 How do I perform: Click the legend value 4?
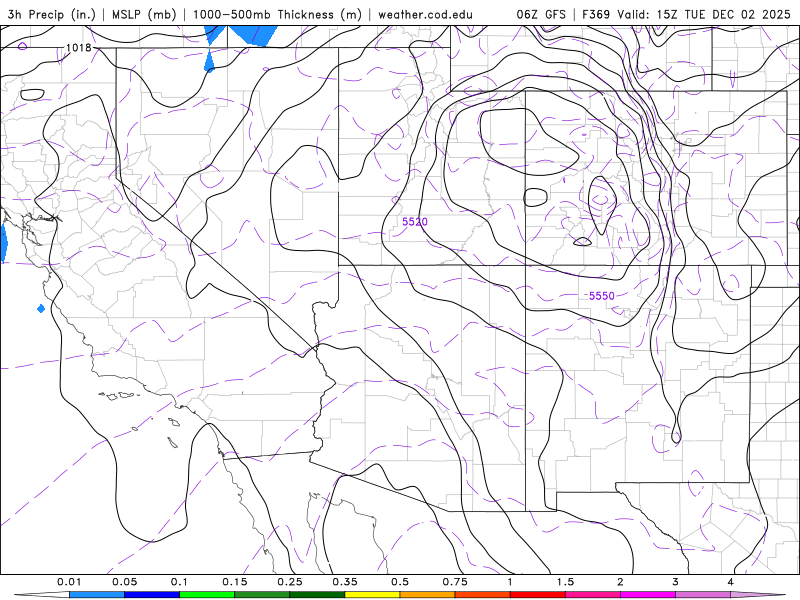pyautogui.click(x=731, y=582)
